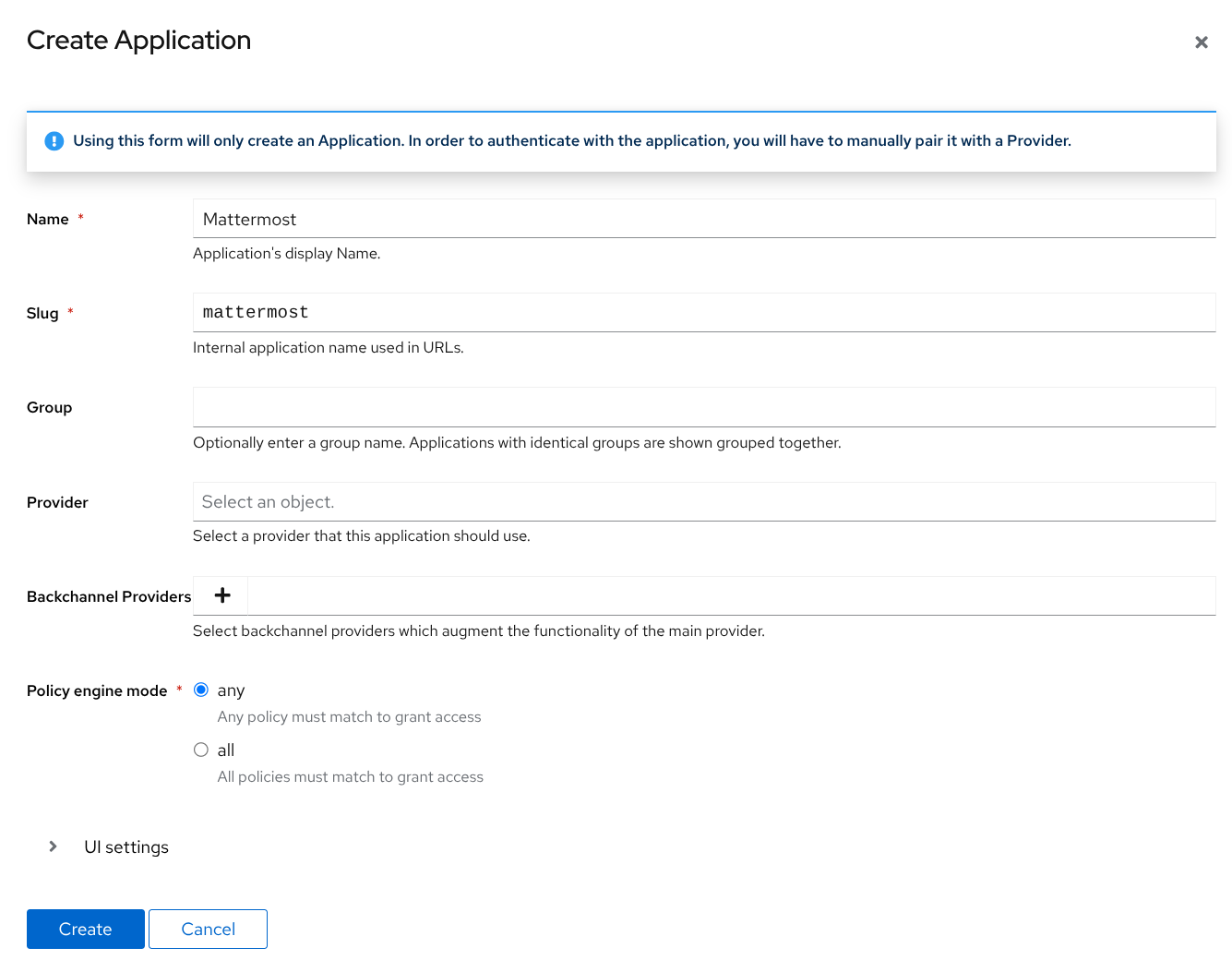Focus the Slug field containing mattermost

pos(704,313)
